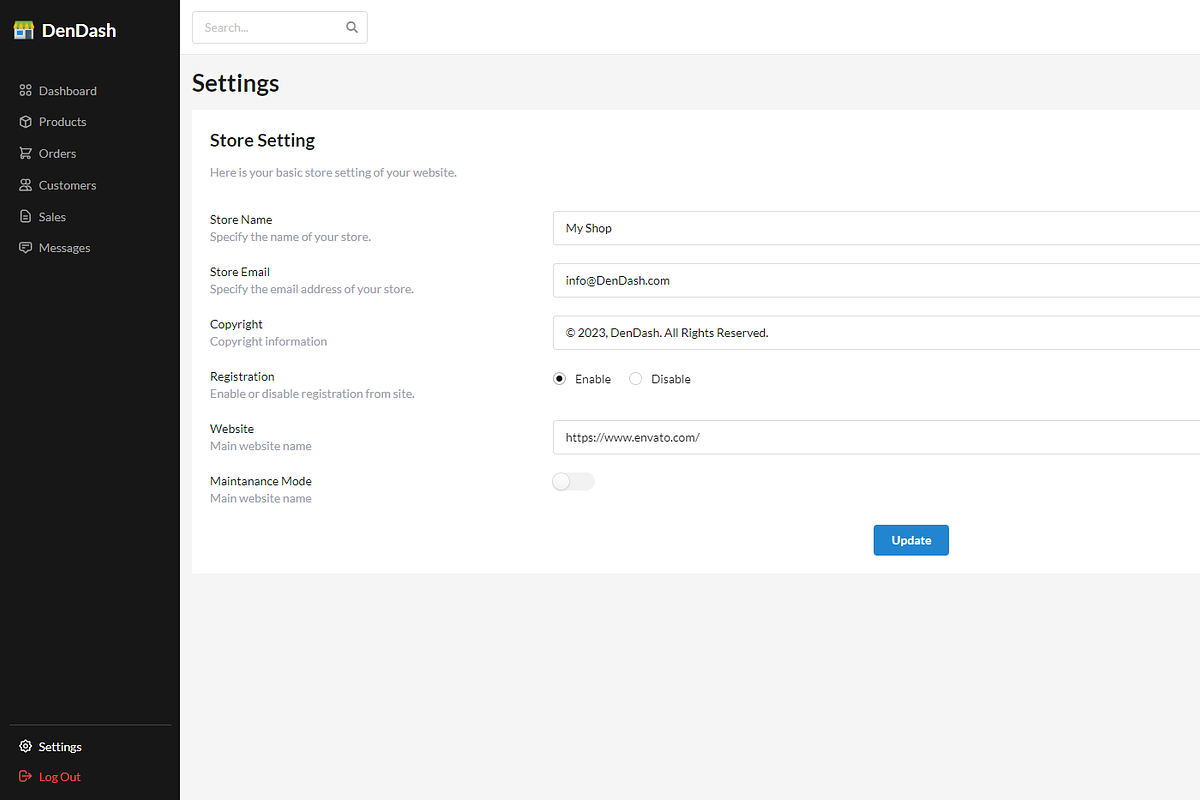Screen dimensions: 1200x800
Task: Click the red Log Out arrow icon
Action: pyautogui.click(x=26, y=777)
